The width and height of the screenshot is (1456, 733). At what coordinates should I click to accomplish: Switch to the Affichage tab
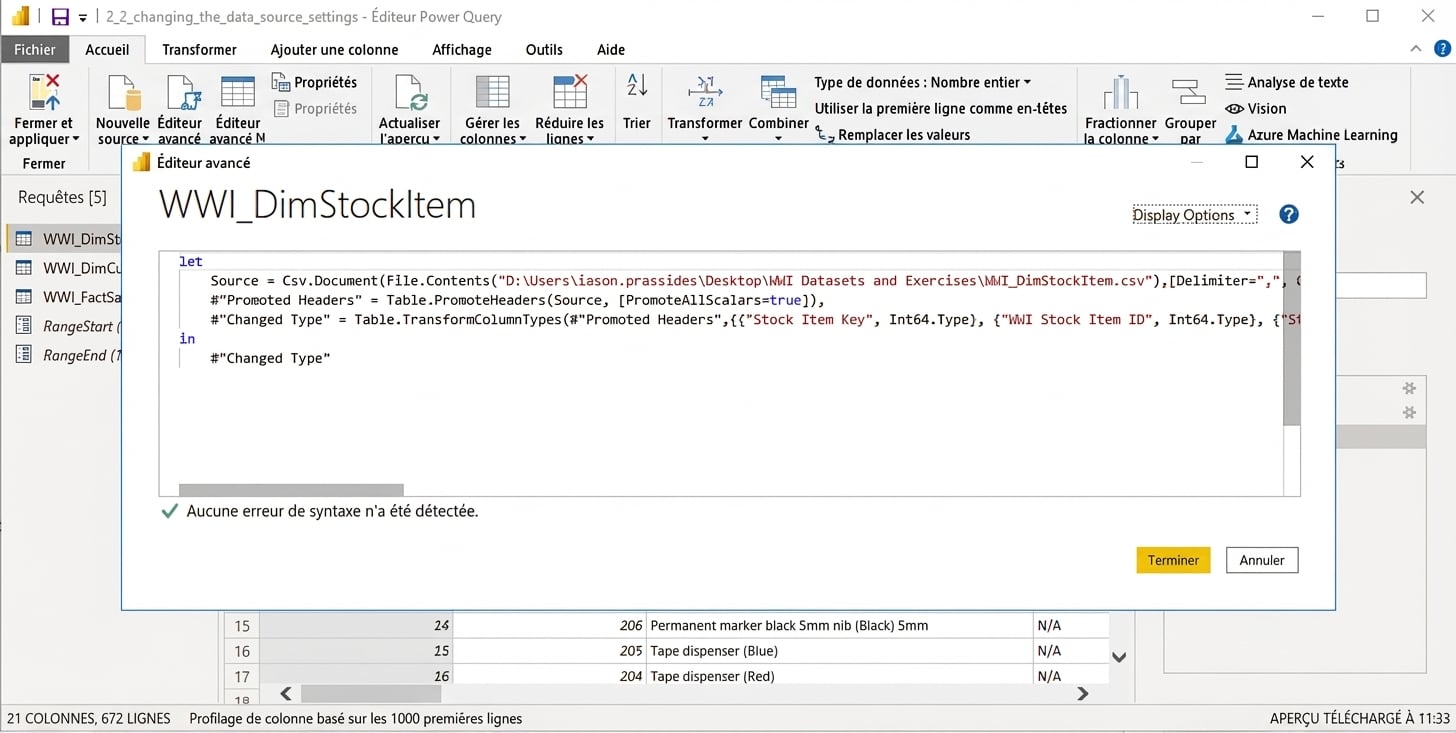(462, 49)
